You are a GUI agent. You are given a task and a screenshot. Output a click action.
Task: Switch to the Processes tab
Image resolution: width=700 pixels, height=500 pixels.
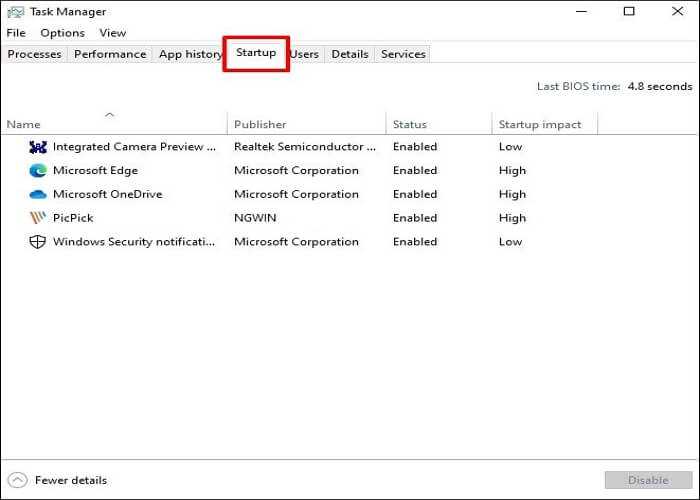34,54
